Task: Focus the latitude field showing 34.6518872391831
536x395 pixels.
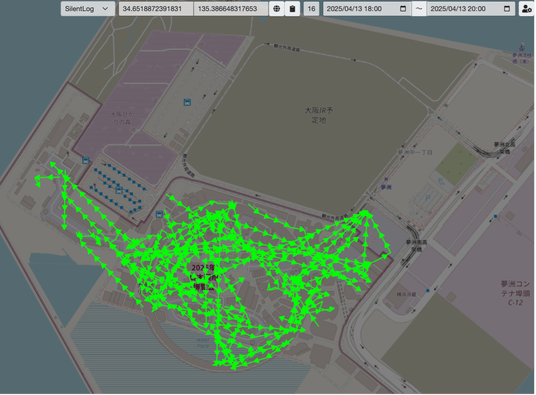Action: (156, 9)
